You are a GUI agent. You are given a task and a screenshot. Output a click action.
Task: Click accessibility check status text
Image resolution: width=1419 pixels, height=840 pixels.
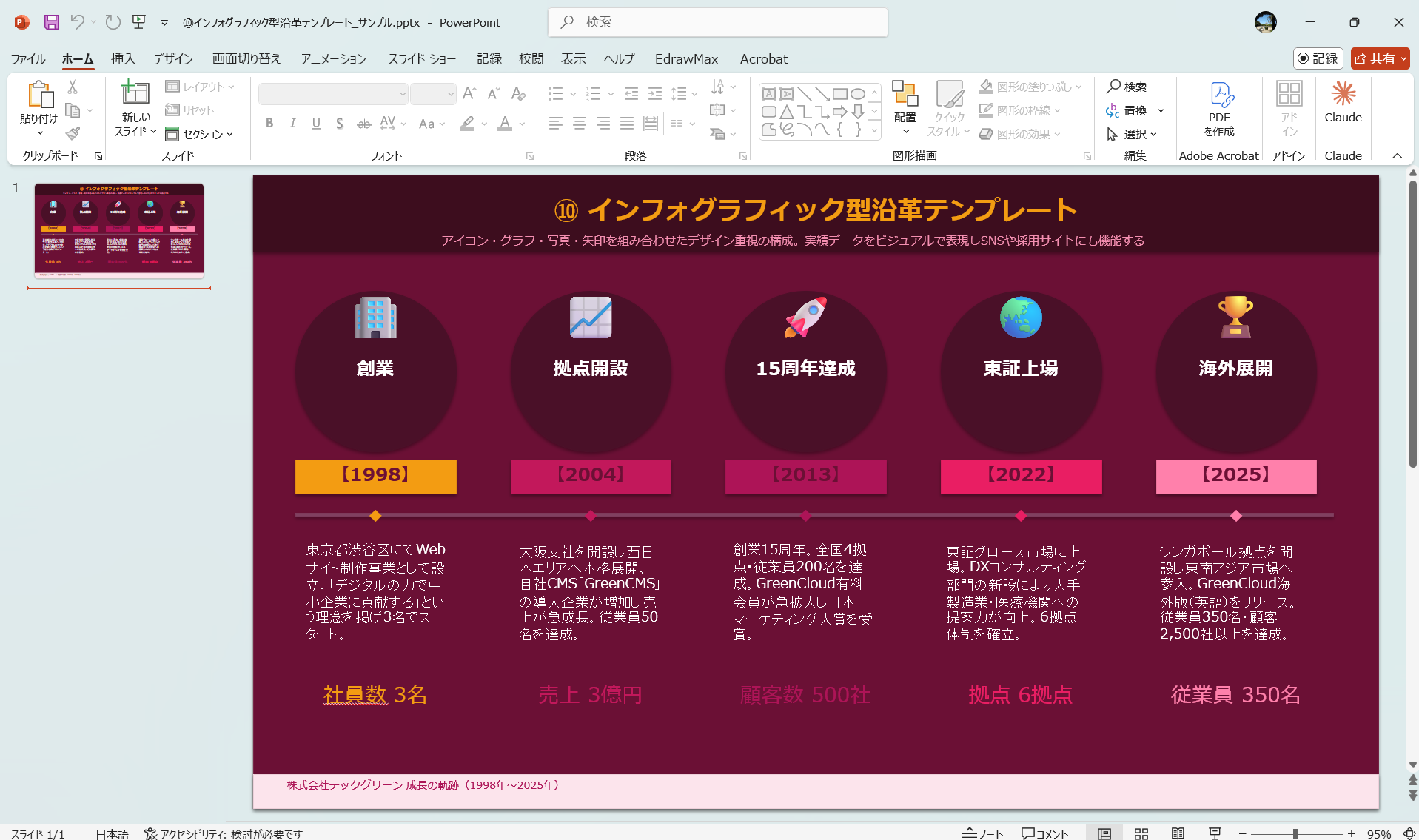(x=224, y=833)
